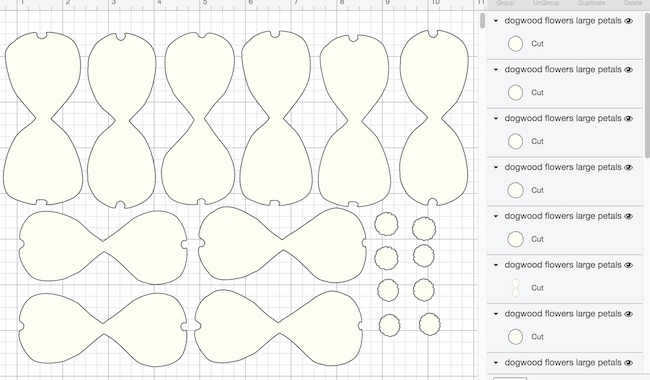This screenshot has height=380, width=650.
Task: Select the second upright petal from the left
Action: pyautogui.click(x=121, y=120)
